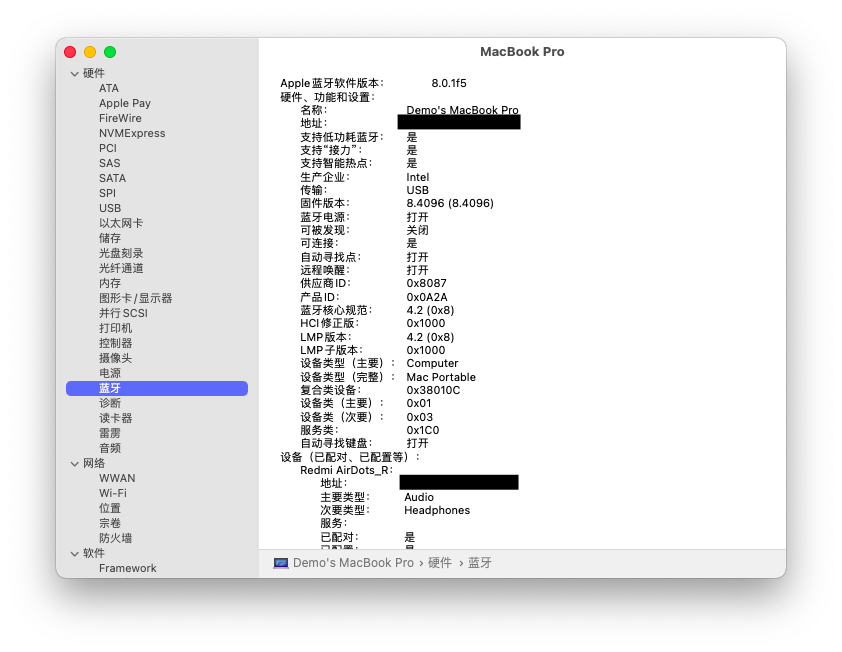
Task: Click the Mac Portable device type value
Action: pos(441,378)
